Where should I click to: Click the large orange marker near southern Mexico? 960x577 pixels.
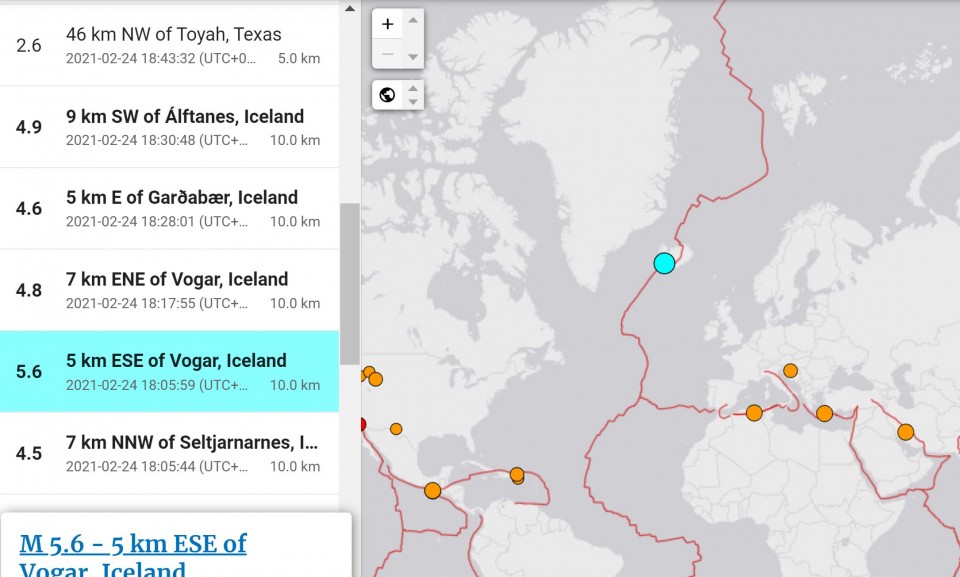coord(432,491)
